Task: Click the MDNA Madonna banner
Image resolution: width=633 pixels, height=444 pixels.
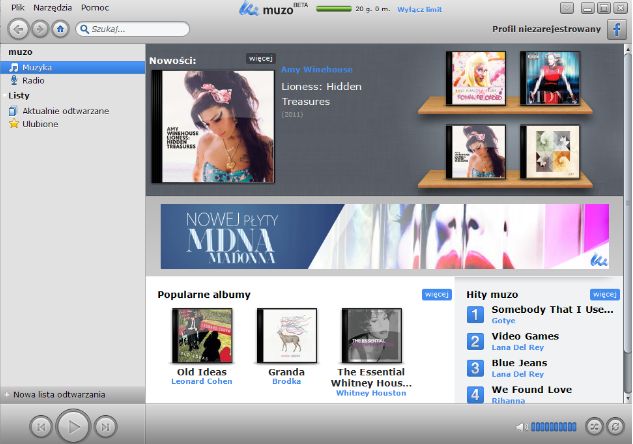Action: click(385, 236)
